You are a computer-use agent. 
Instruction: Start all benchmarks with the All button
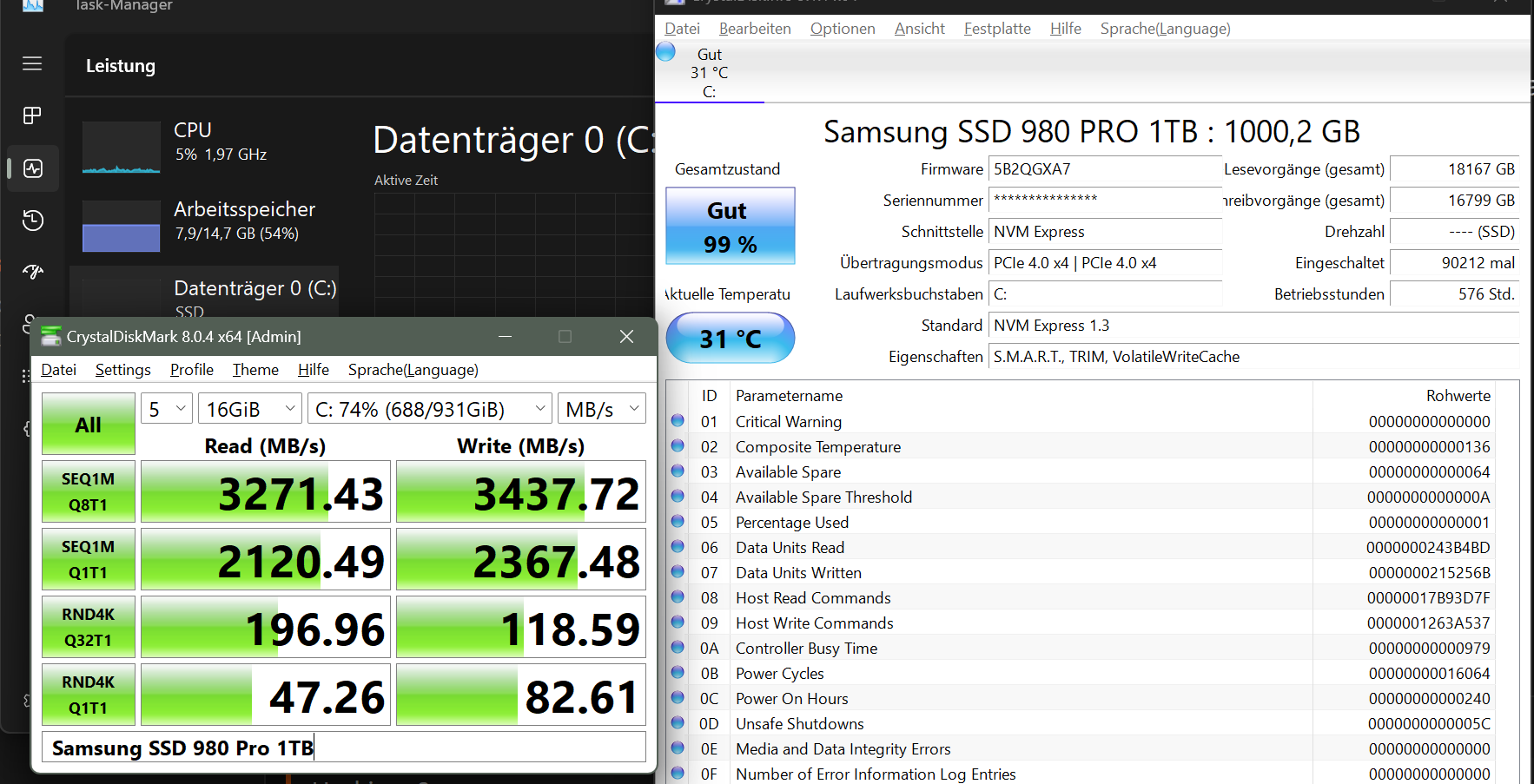tap(89, 424)
